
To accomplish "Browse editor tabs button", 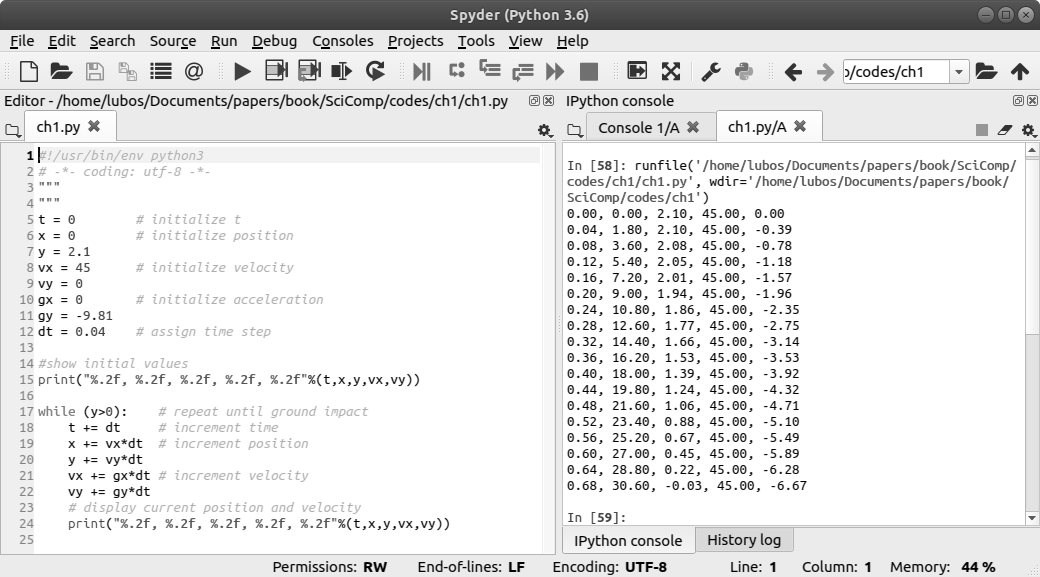I will pos(13,130).
